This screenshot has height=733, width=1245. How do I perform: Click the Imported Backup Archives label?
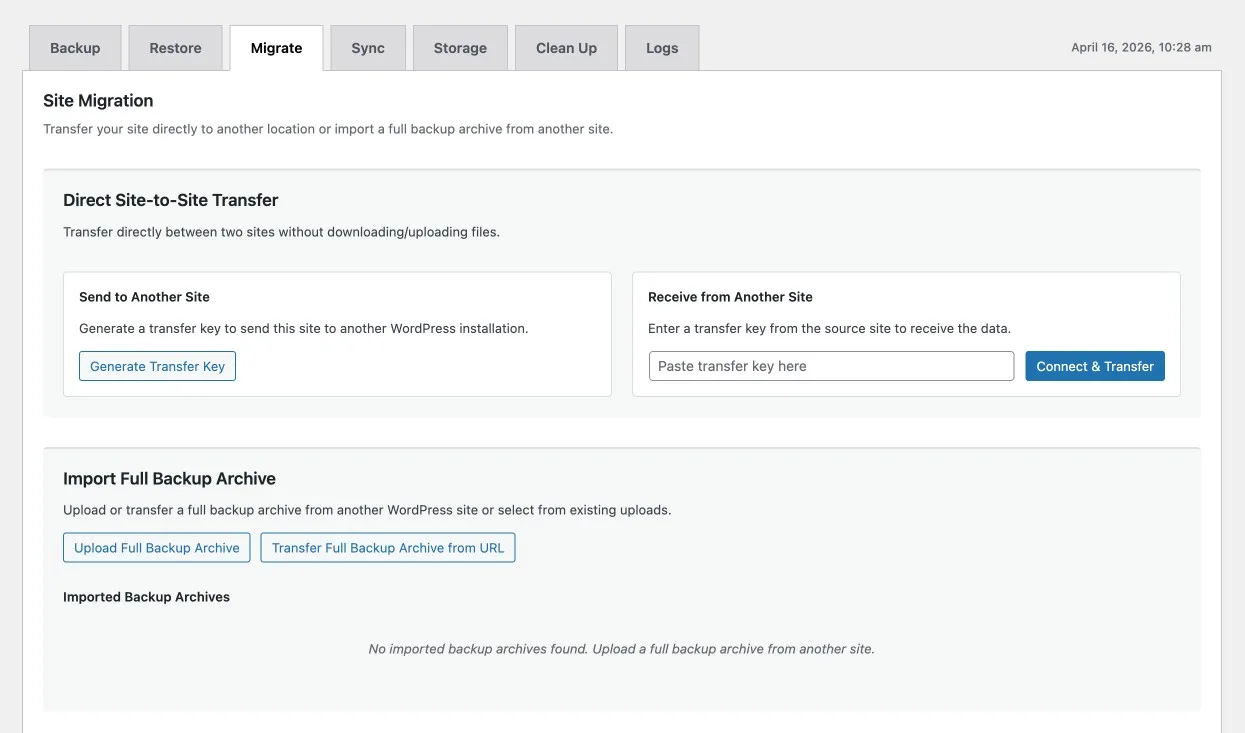point(146,597)
